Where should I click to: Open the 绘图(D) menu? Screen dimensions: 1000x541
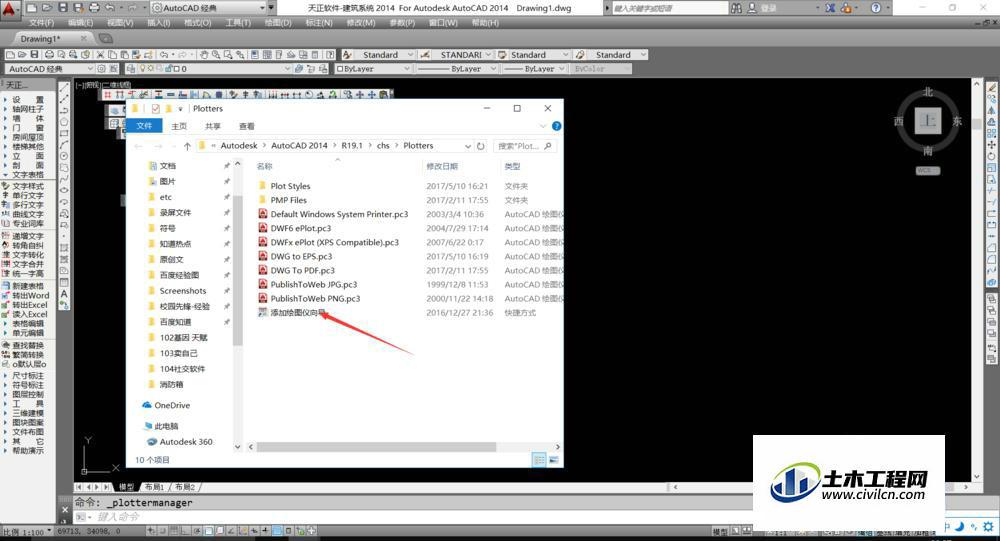tap(277, 23)
